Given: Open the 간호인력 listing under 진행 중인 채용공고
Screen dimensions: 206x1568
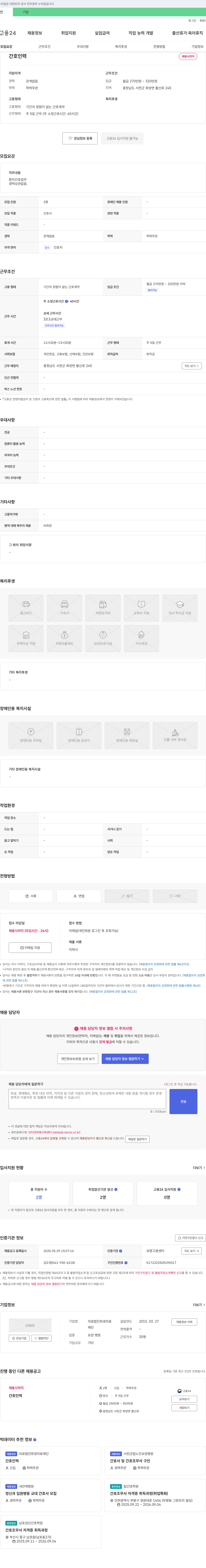Looking at the screenshot, I should (x=15, y=1396).
